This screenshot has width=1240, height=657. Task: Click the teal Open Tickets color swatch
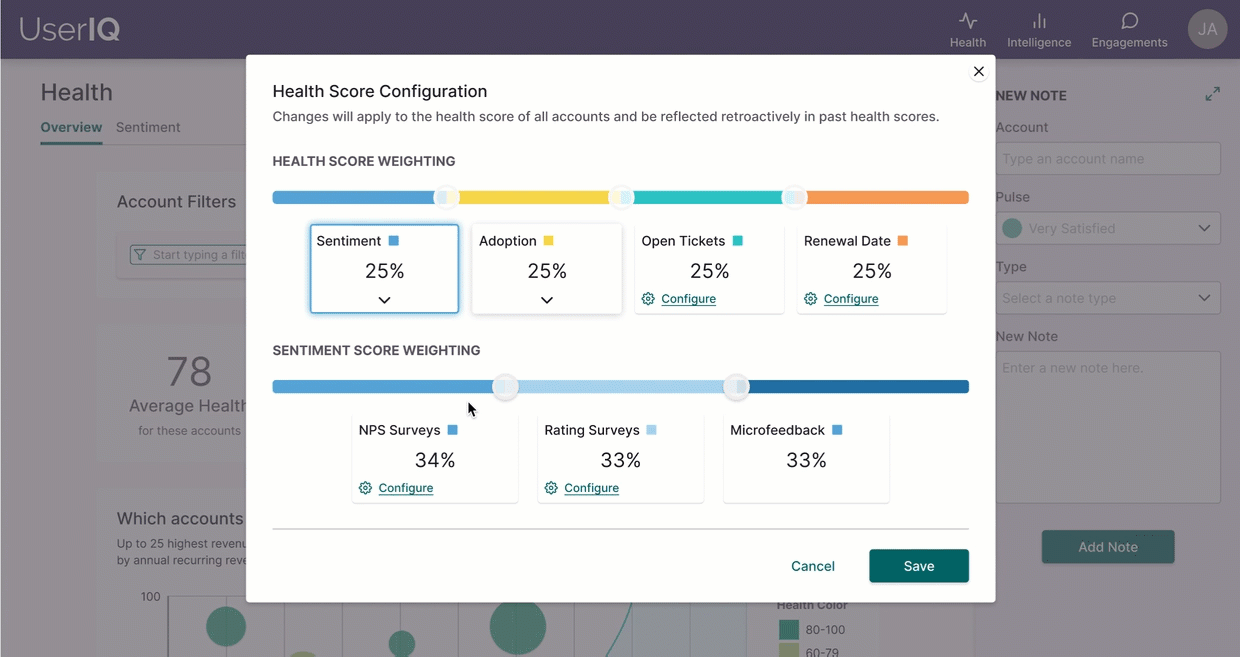click(738, 241)
